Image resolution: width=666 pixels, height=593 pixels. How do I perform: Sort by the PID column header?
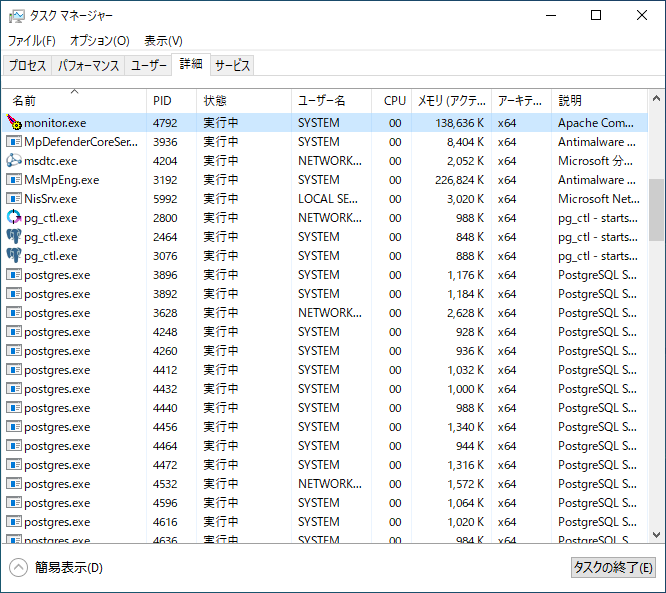point(171,101)
